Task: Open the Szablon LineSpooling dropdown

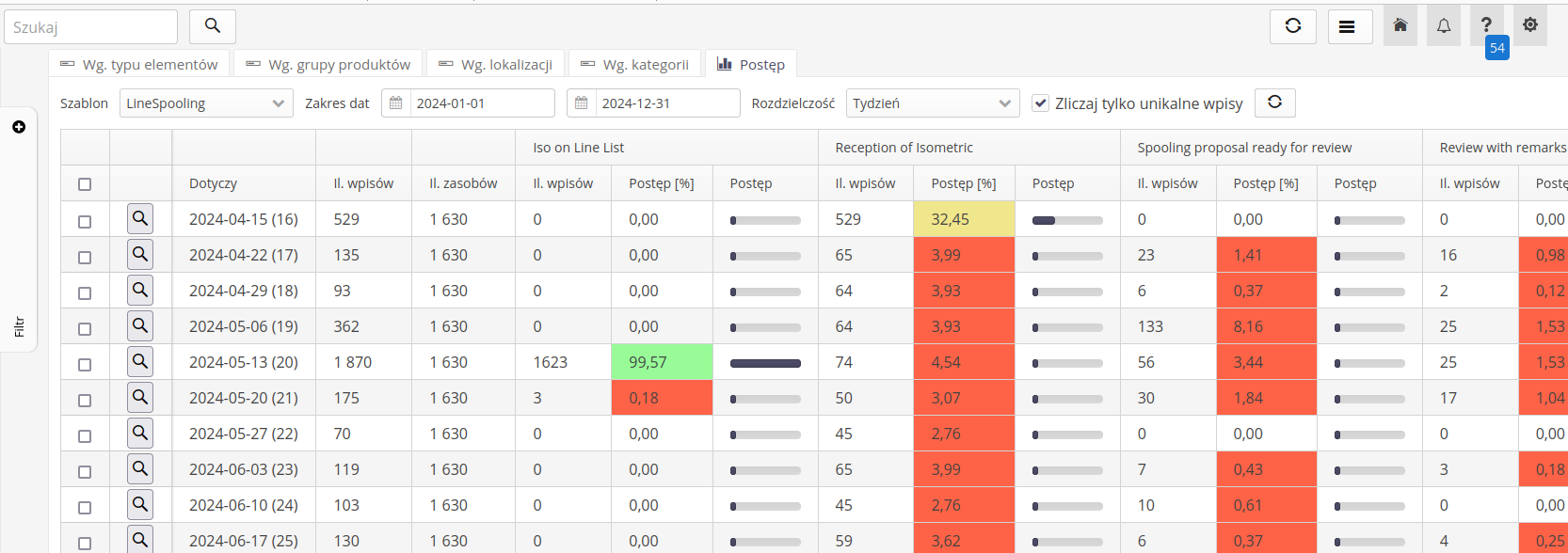Action: coord(206,103)
